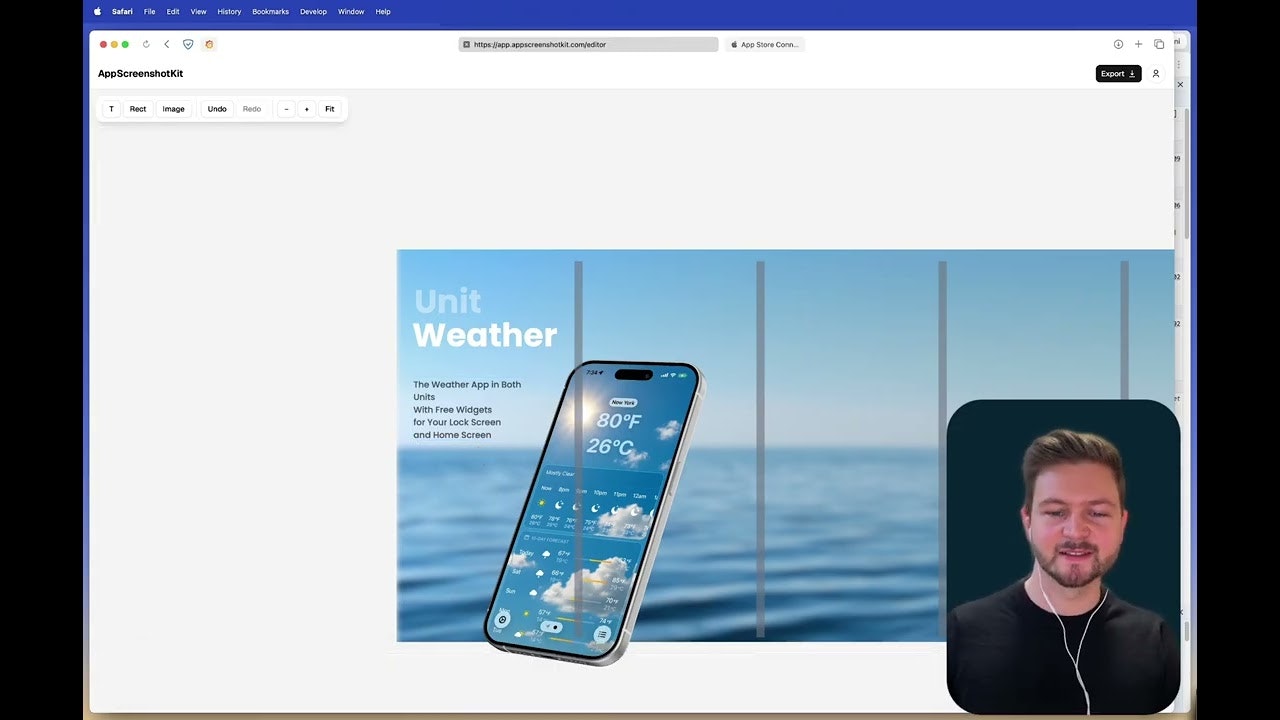Open Safari's downloads icon
1280x720 pixels.
1118,44
